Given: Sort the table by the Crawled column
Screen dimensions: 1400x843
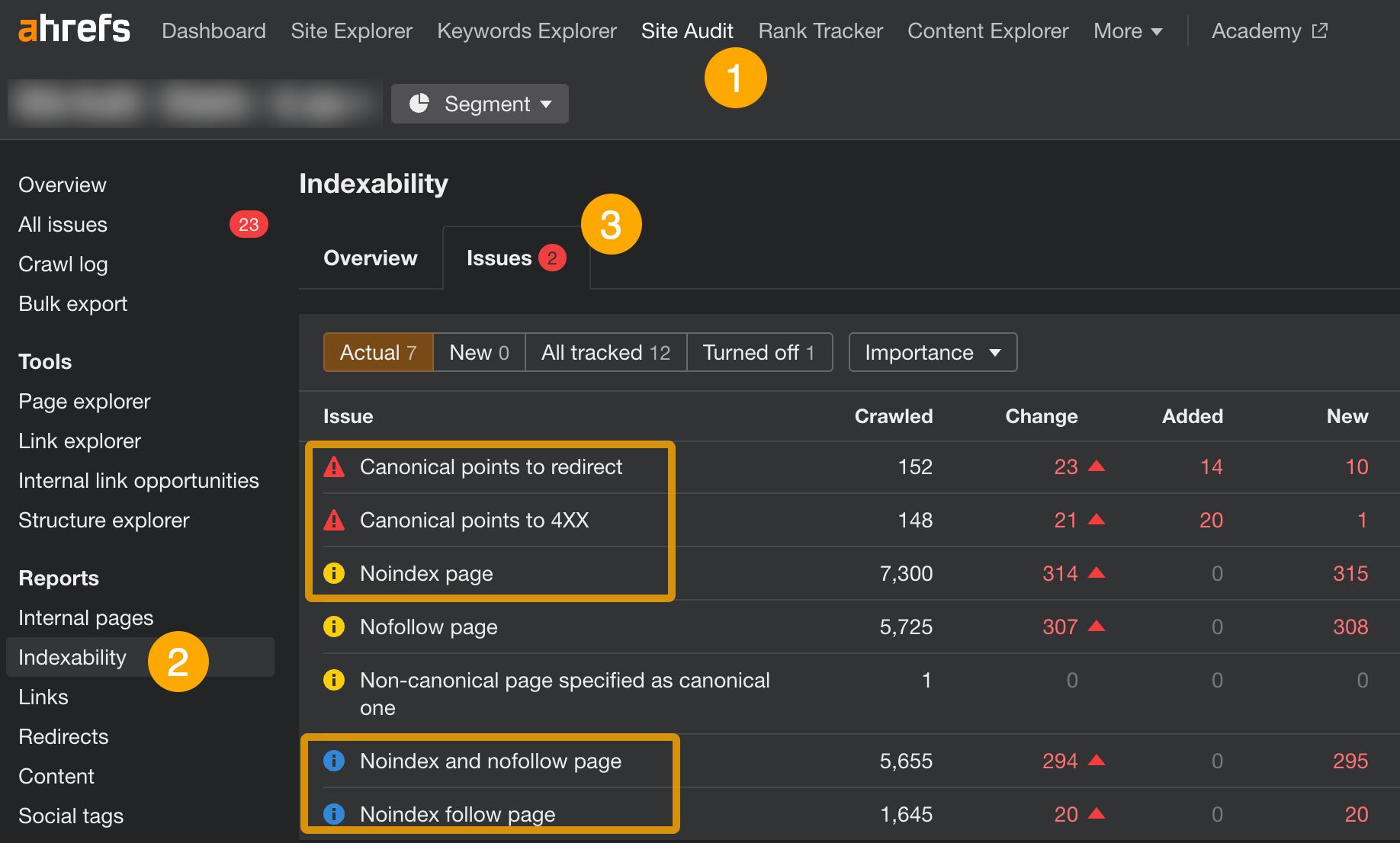Looking at the screenshot, I should pyautogui.click(x=893, y=416).
